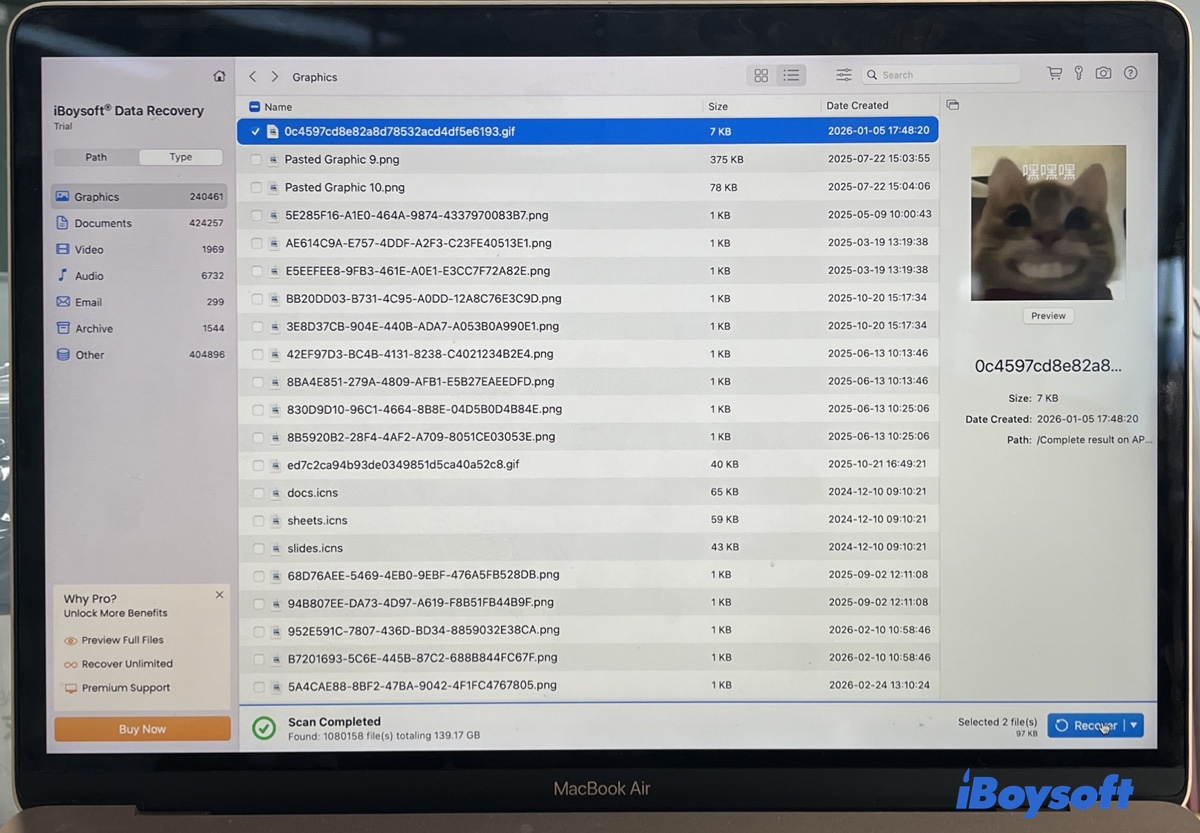Click the Buy Now button
This screenshot has height=833, width=1200.
(x=141, y=729)
